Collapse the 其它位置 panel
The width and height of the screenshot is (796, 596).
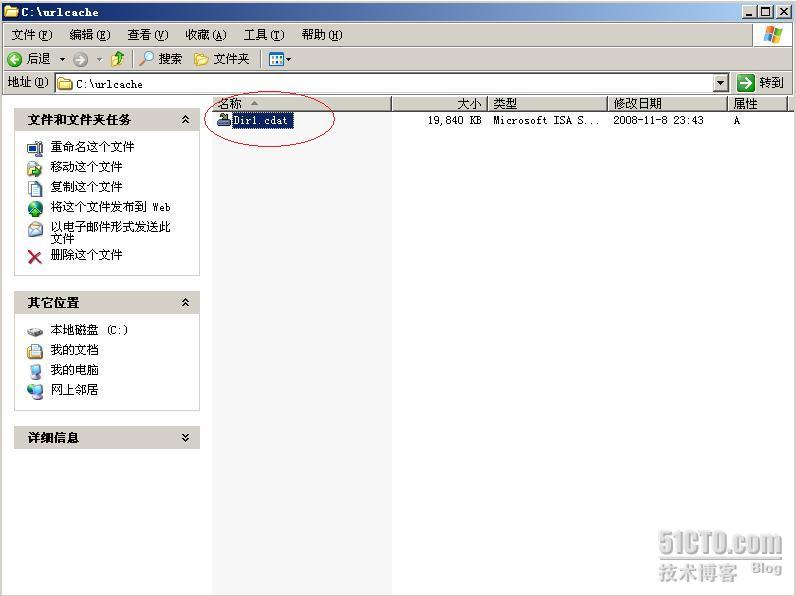click(185, 302)
